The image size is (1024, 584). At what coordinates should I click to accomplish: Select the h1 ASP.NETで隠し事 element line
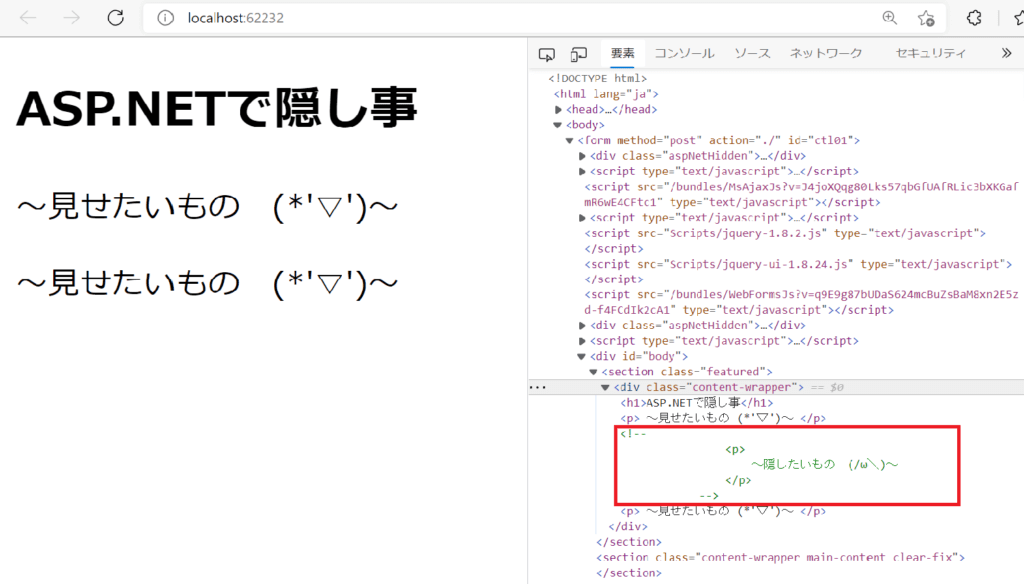pyautogui.click(x=696, y=403)
